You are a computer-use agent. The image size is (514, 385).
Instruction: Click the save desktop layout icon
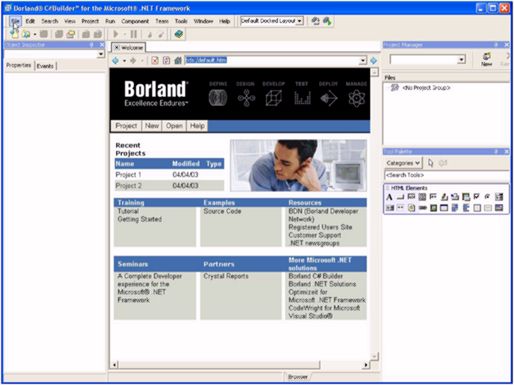pos(315,21)
